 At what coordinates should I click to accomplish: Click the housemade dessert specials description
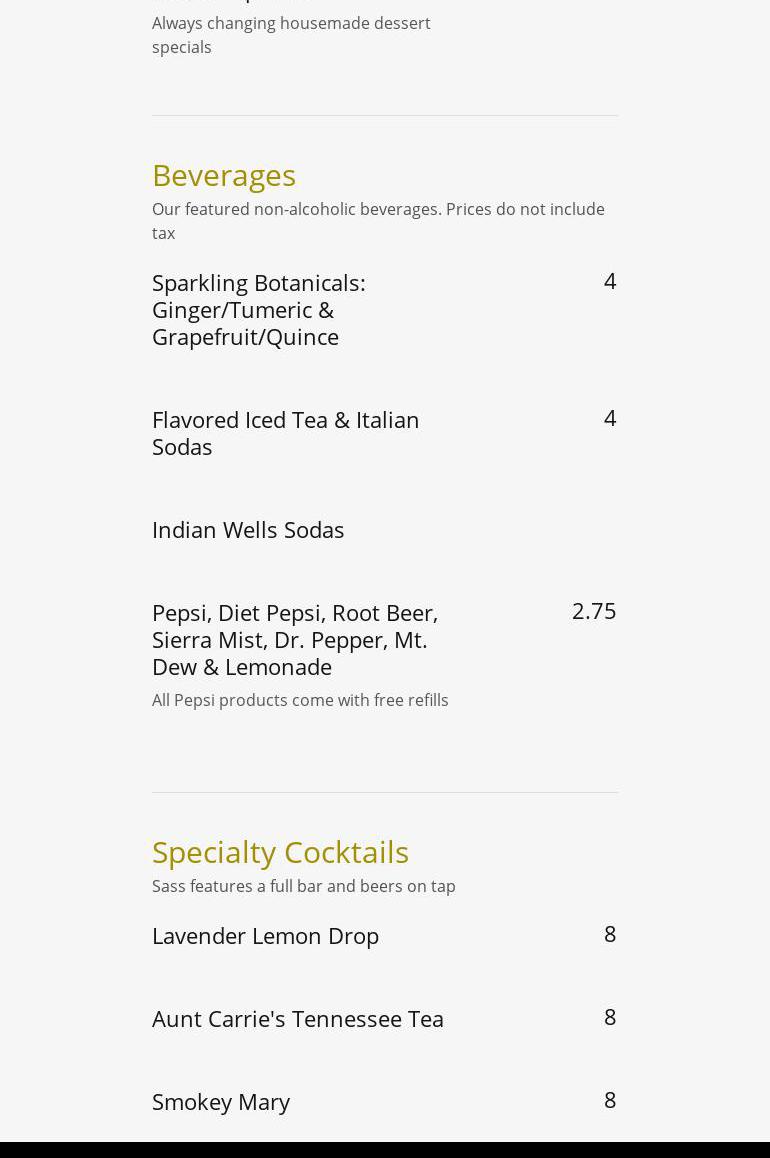(291, 35)
